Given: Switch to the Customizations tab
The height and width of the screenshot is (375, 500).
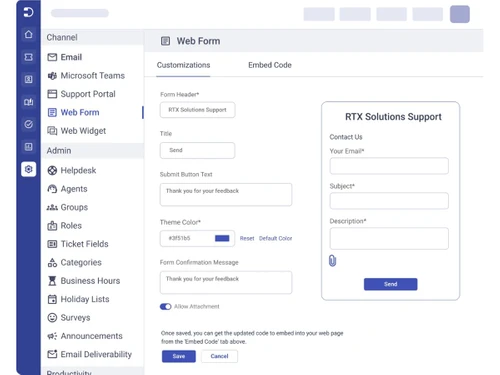Looking at the screenshot, I should coord(183,65).
